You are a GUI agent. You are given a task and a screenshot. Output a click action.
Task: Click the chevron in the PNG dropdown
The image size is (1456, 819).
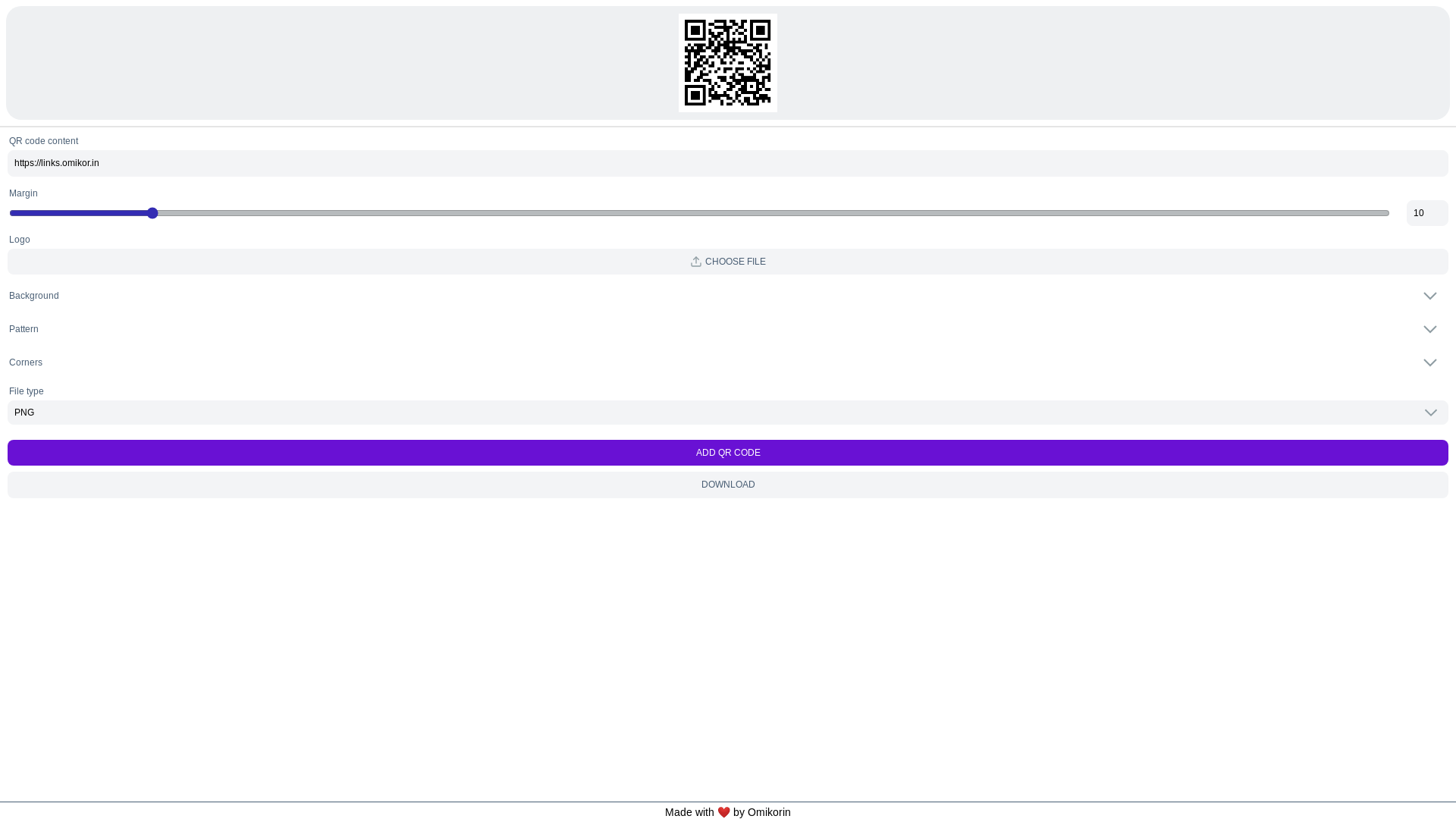click(1431, 413)
